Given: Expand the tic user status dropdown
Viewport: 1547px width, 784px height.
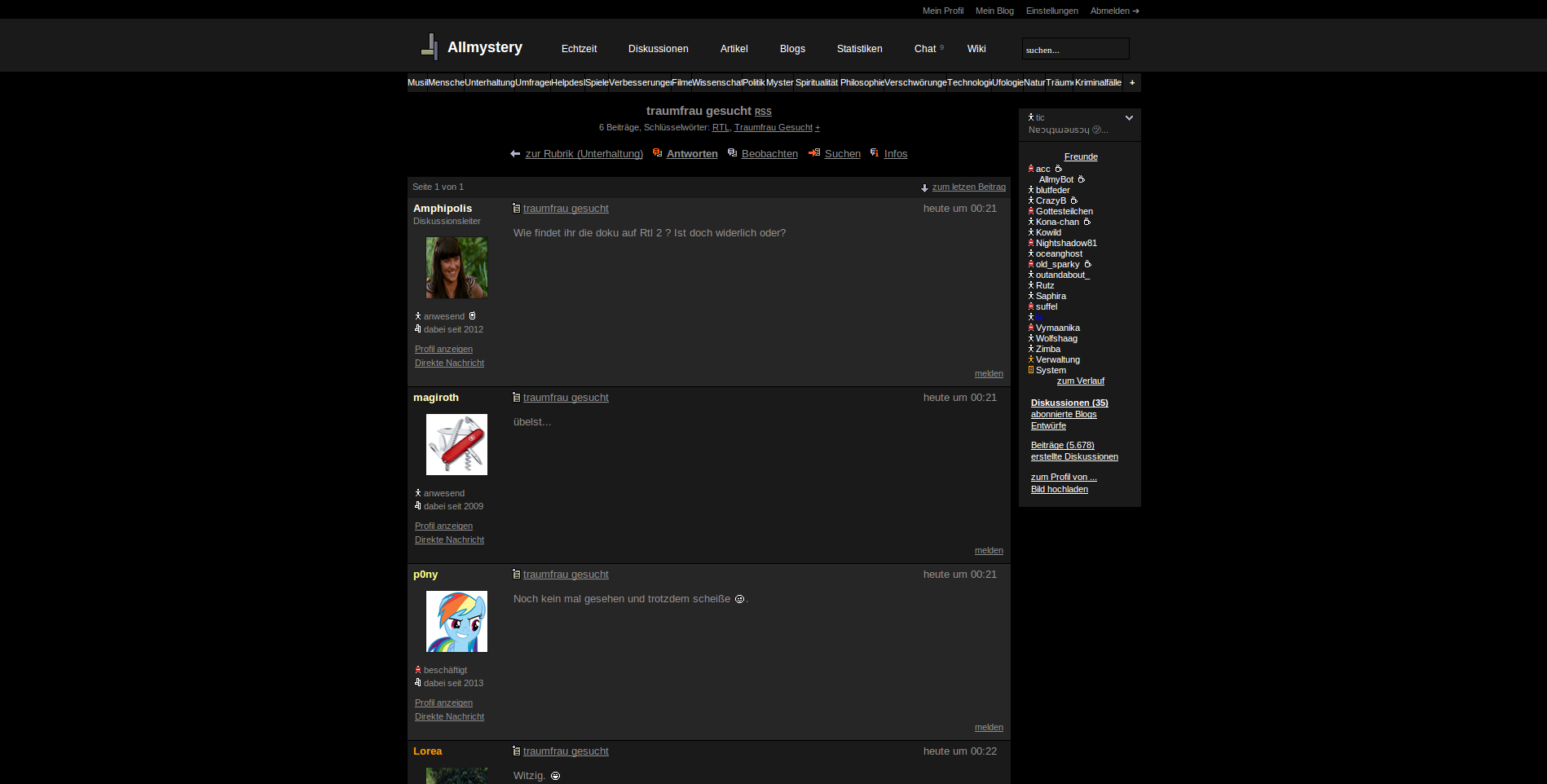Looking at the screenshot, I should click(x=1129, y=118).
